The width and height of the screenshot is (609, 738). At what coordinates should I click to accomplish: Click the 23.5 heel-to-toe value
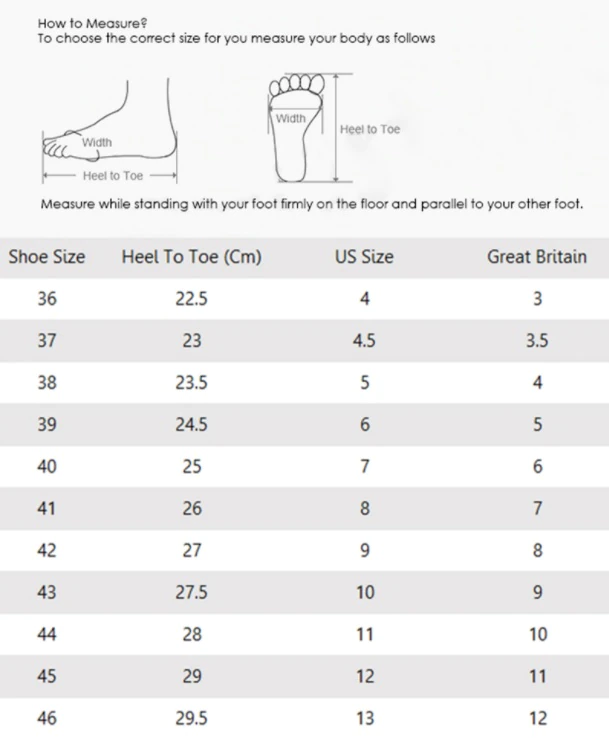pos(192,383)
